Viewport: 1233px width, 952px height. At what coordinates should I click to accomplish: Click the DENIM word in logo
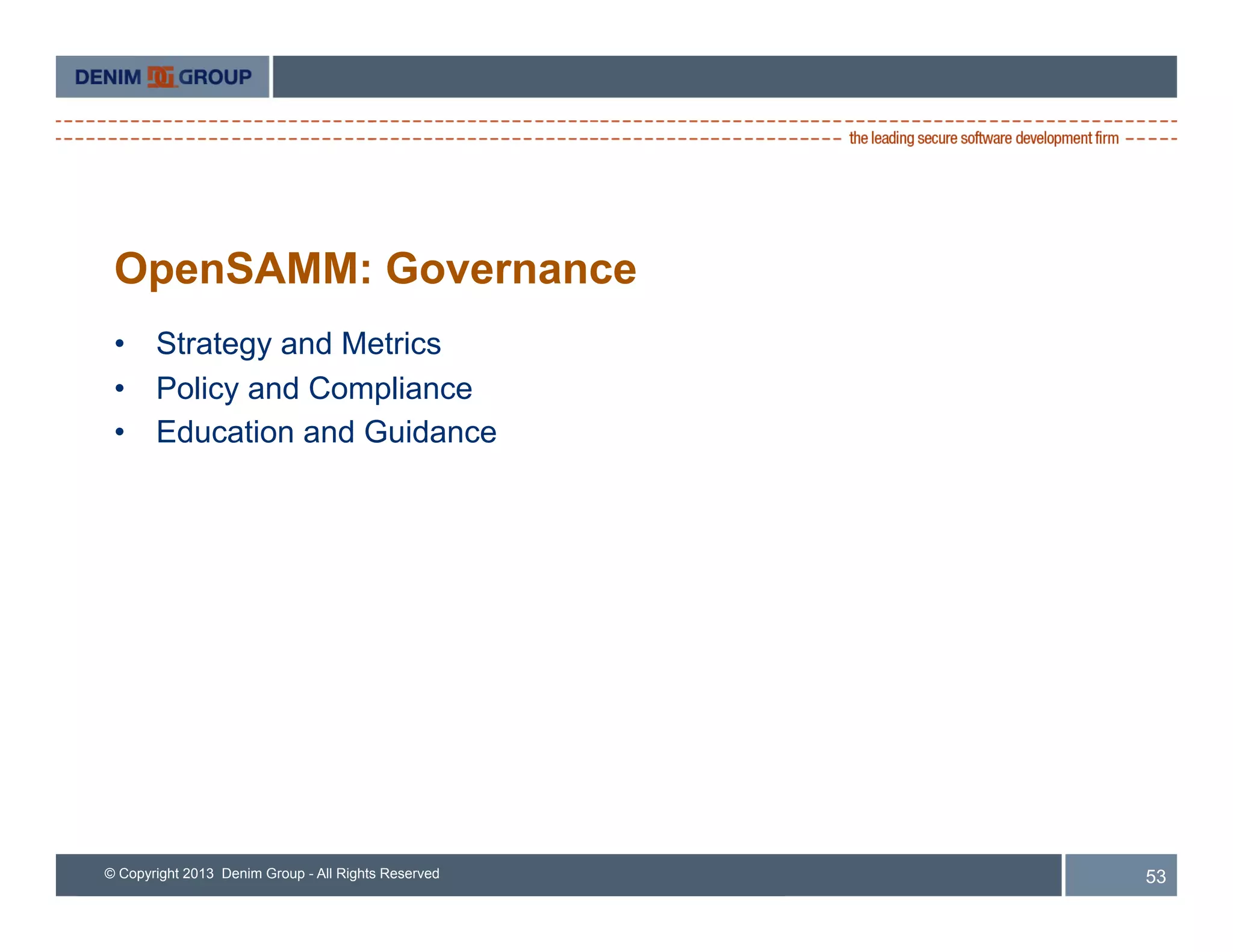point(108,77)
